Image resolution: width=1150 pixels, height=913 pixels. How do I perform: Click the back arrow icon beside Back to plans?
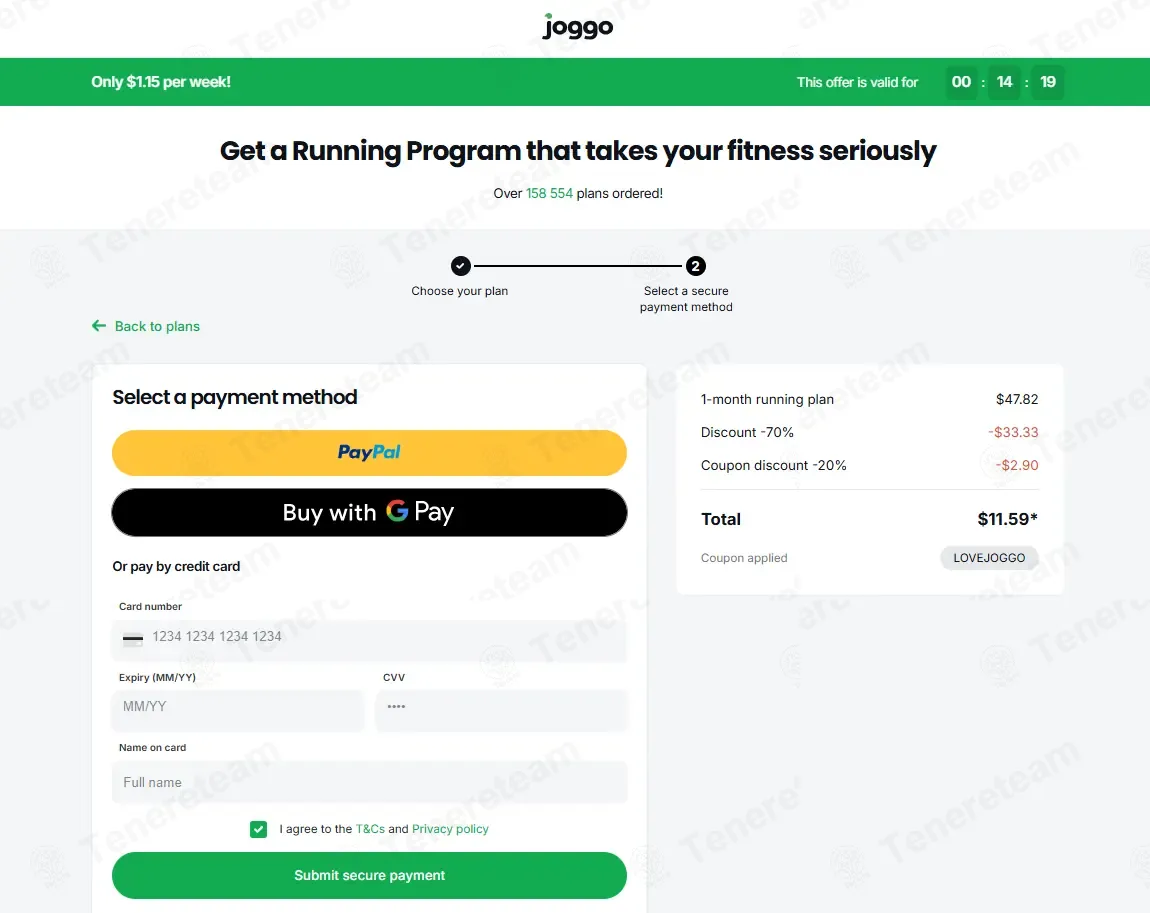pos(99,326)
